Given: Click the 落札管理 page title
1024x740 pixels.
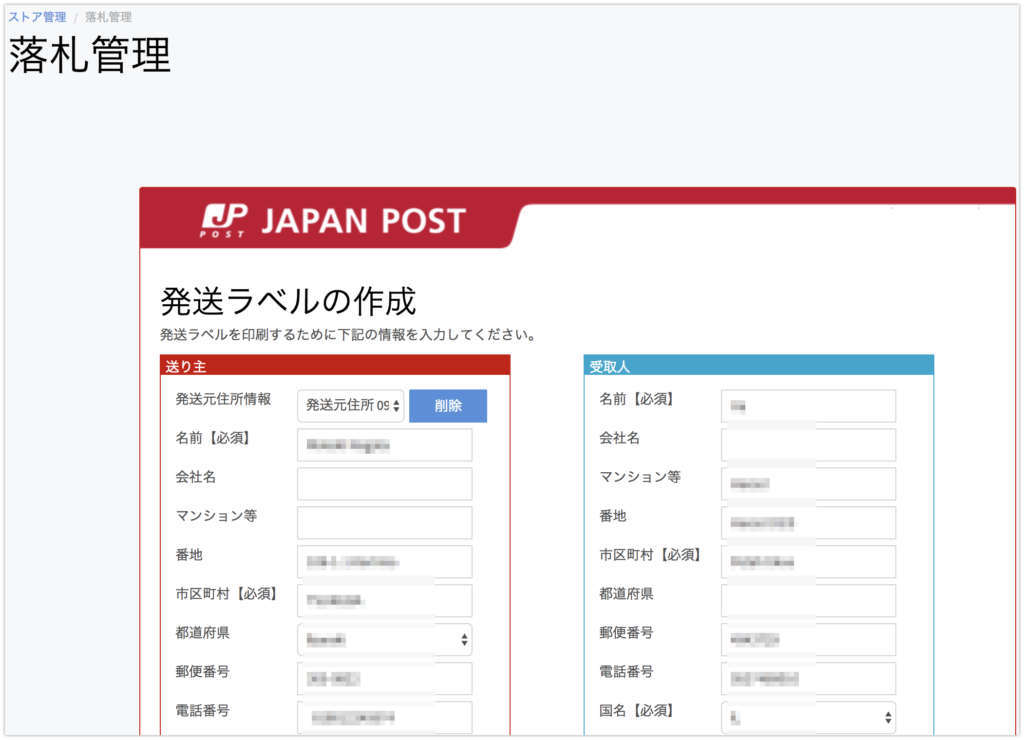Looking at the screenshot, I should click(x=89, y=55).
